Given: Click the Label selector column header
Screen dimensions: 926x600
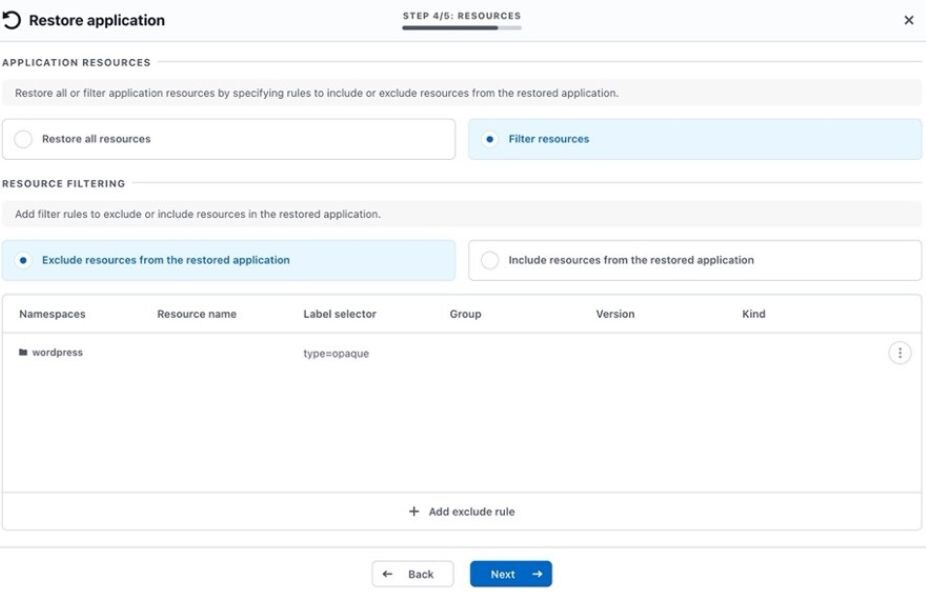Looking at the screenshot, I should tap(339, 314).
